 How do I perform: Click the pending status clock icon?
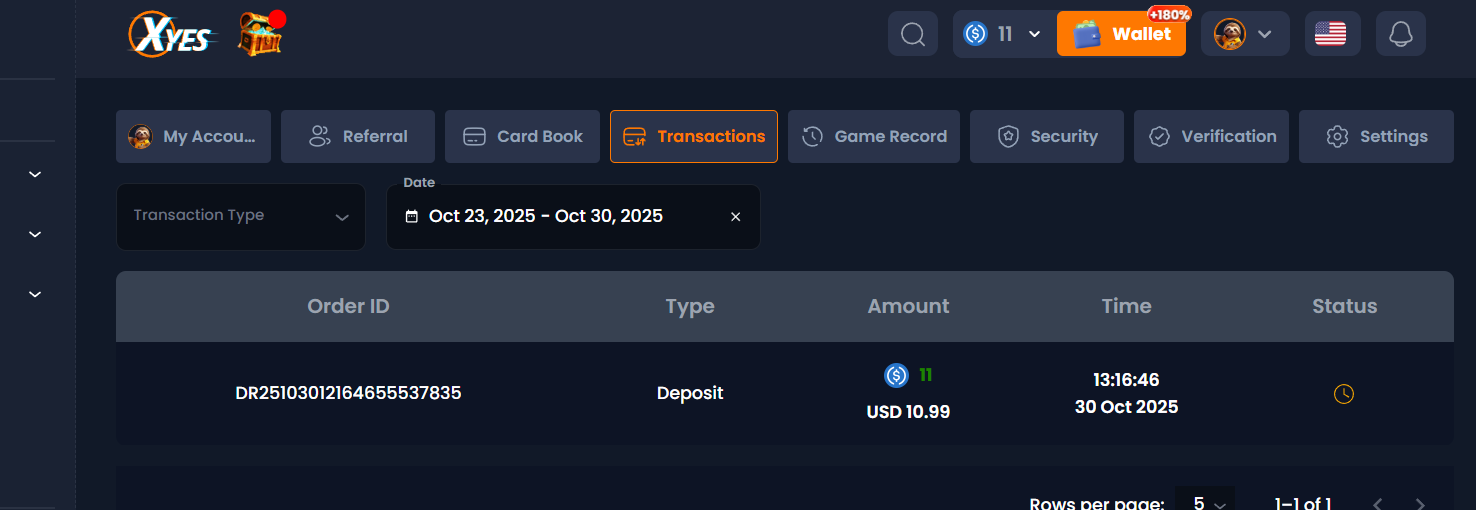(1344, 394)
